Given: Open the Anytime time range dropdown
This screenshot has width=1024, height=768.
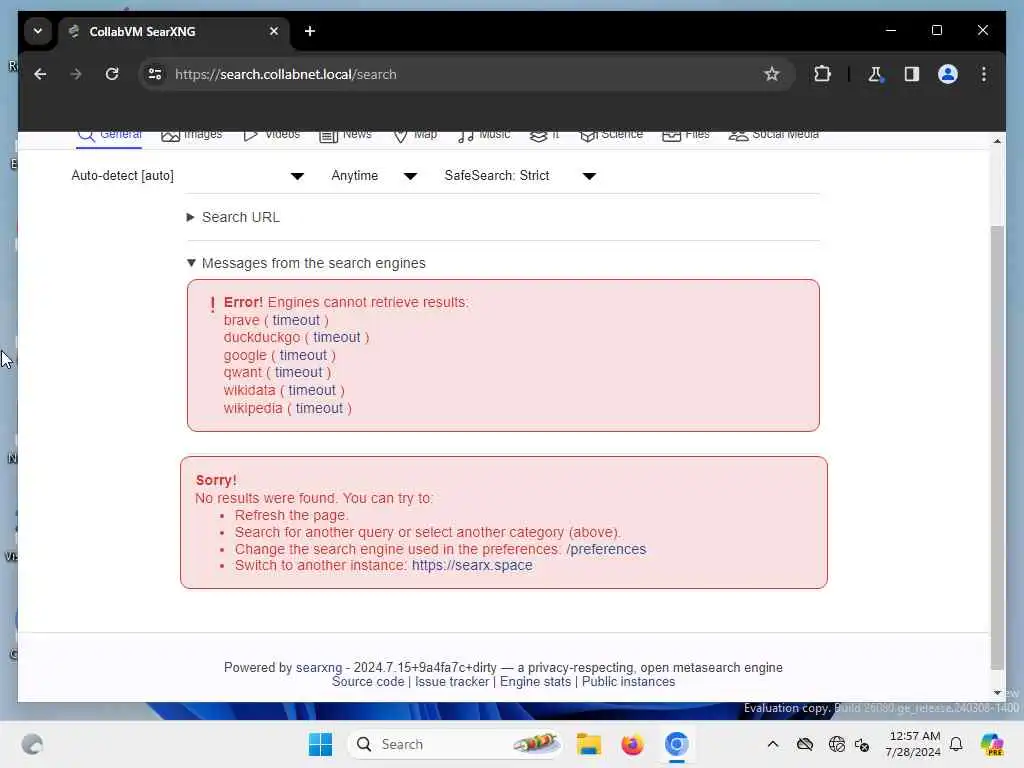Looking at the screenshot, I should (x=374, y=176).
